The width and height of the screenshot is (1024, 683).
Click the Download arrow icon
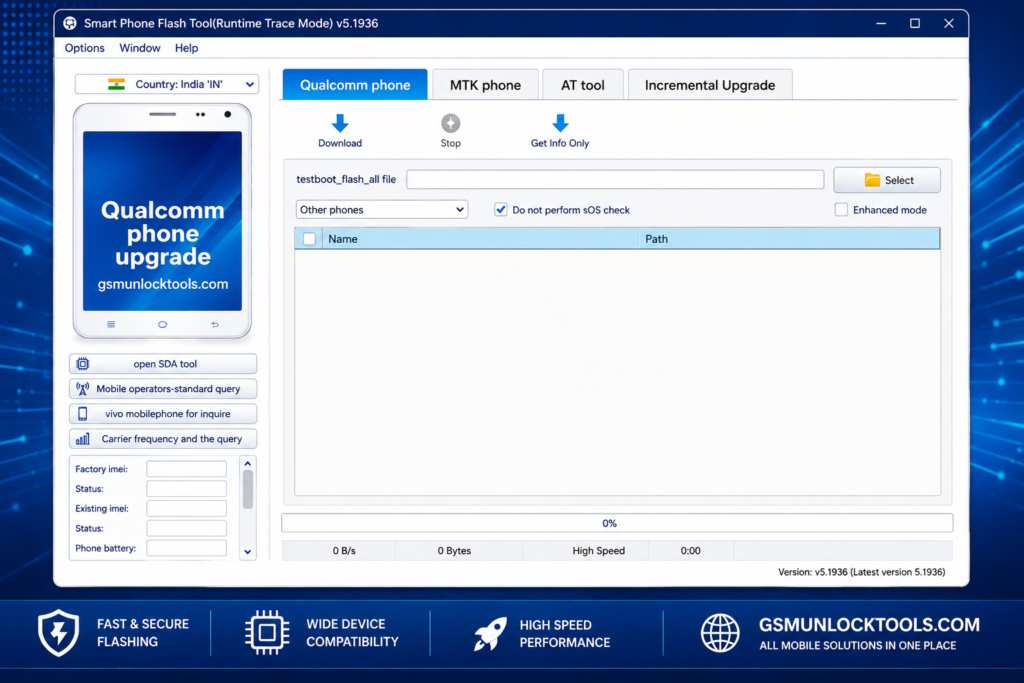pos(340,123)
